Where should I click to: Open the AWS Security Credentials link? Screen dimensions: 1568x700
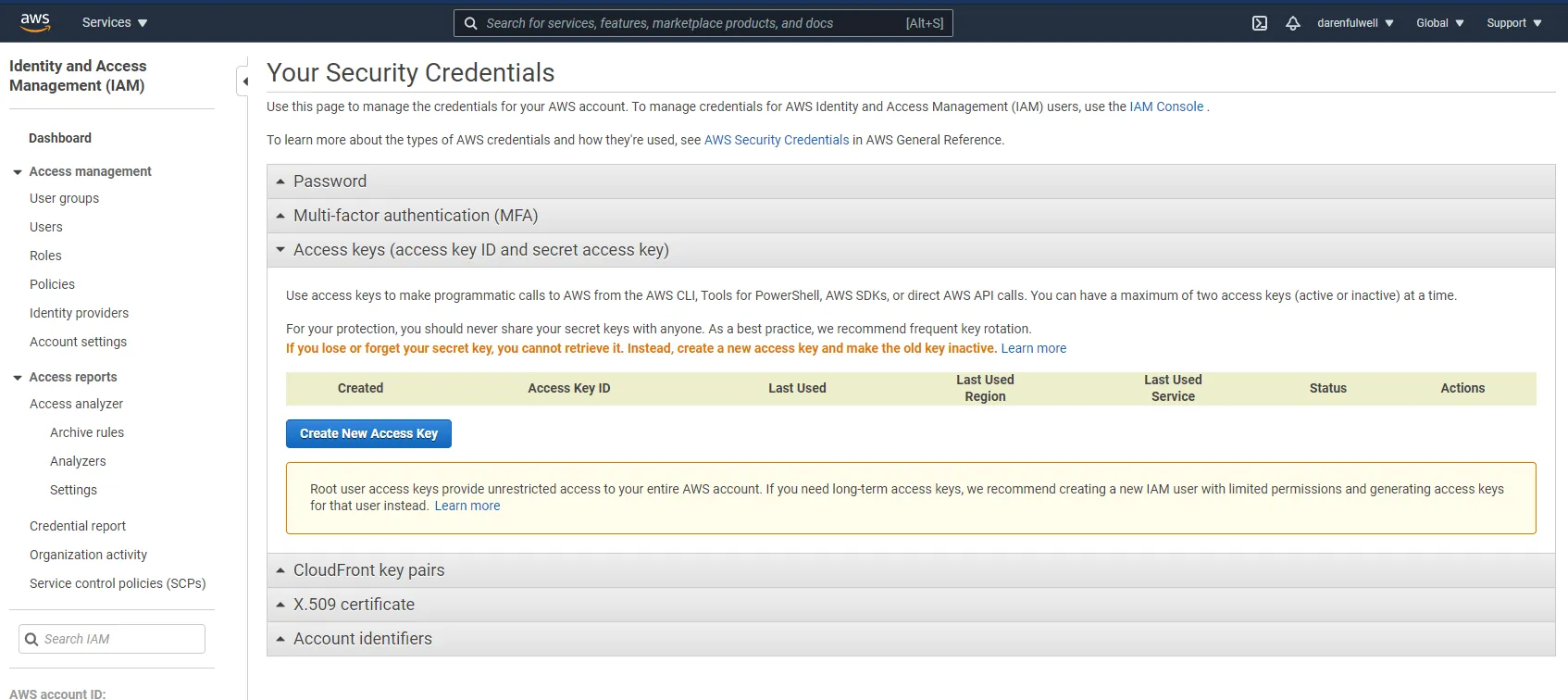click(776, 140)
